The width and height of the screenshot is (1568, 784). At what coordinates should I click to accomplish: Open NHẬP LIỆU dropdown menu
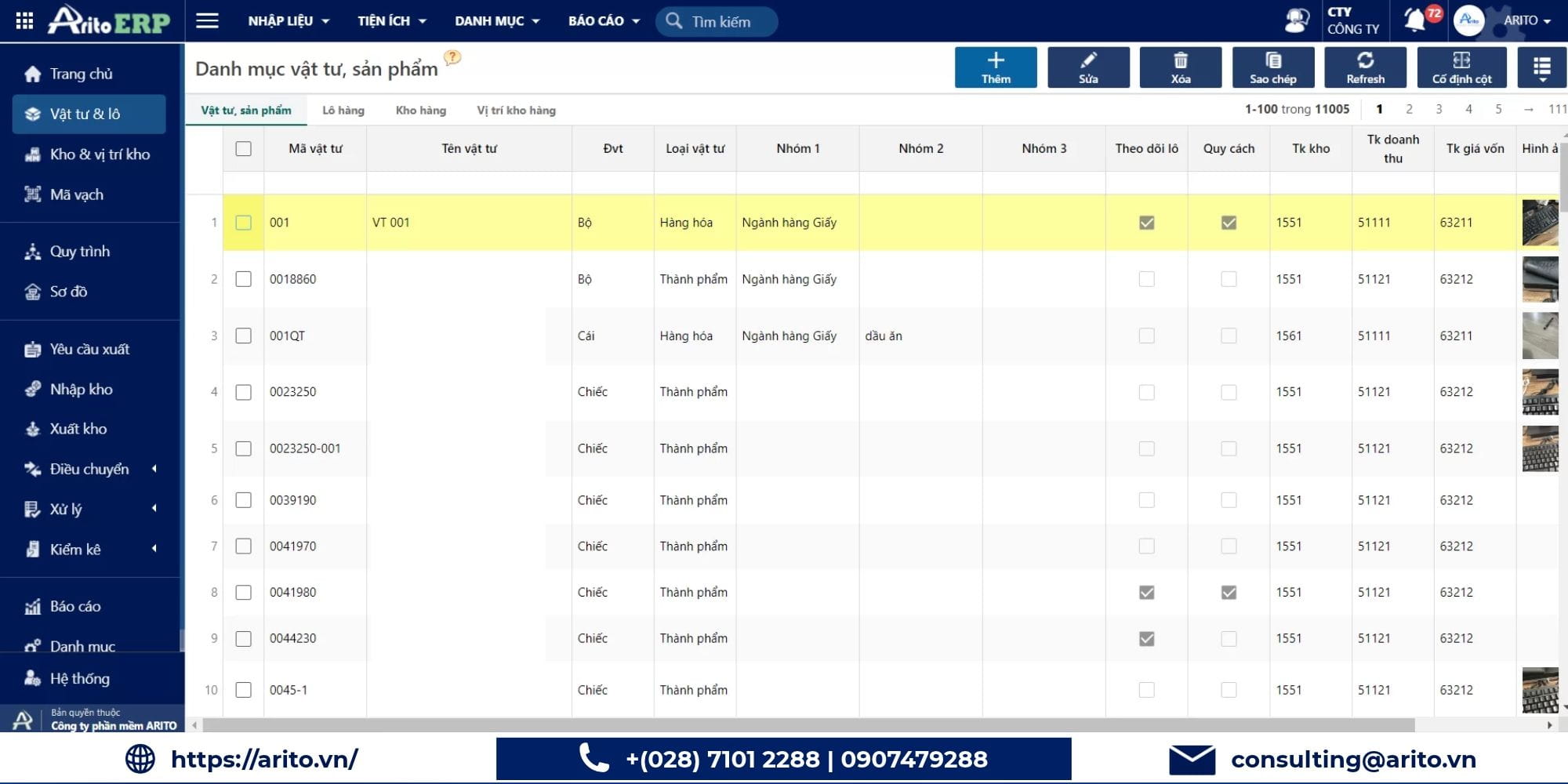click(289, 21)
